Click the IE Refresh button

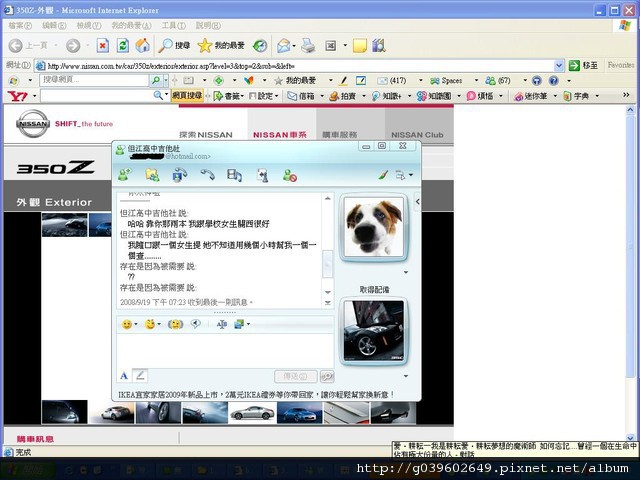[x=122, y=45]
